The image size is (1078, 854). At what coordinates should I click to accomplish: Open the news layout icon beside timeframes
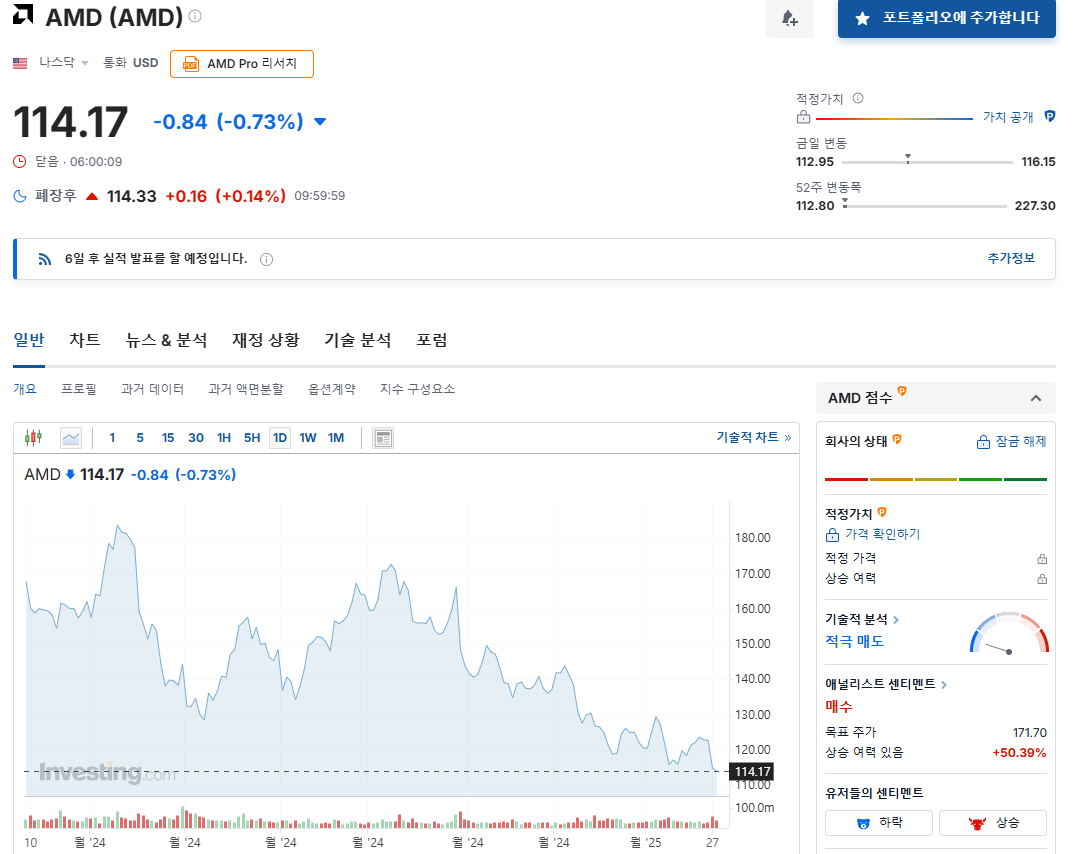[x=382, y=437]
